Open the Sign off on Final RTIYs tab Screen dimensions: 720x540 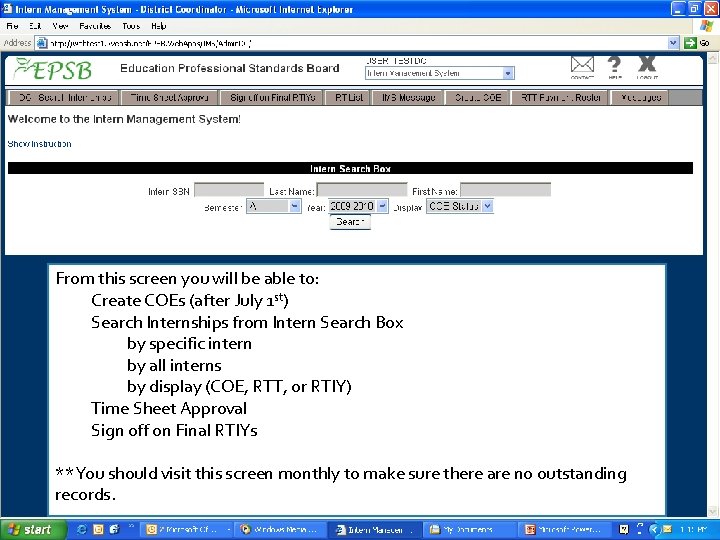coord(272,97)
